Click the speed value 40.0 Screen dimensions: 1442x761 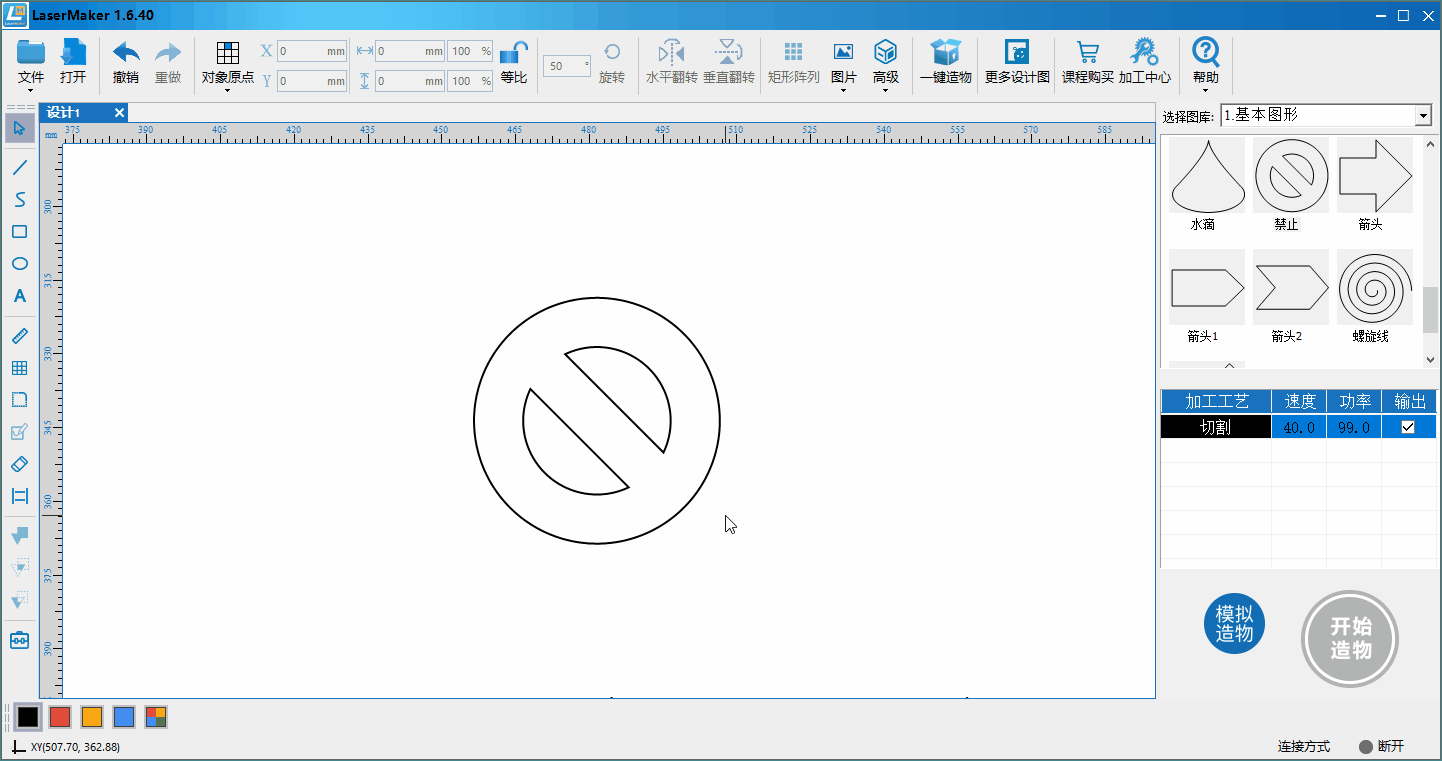(x=1299, y=427)
